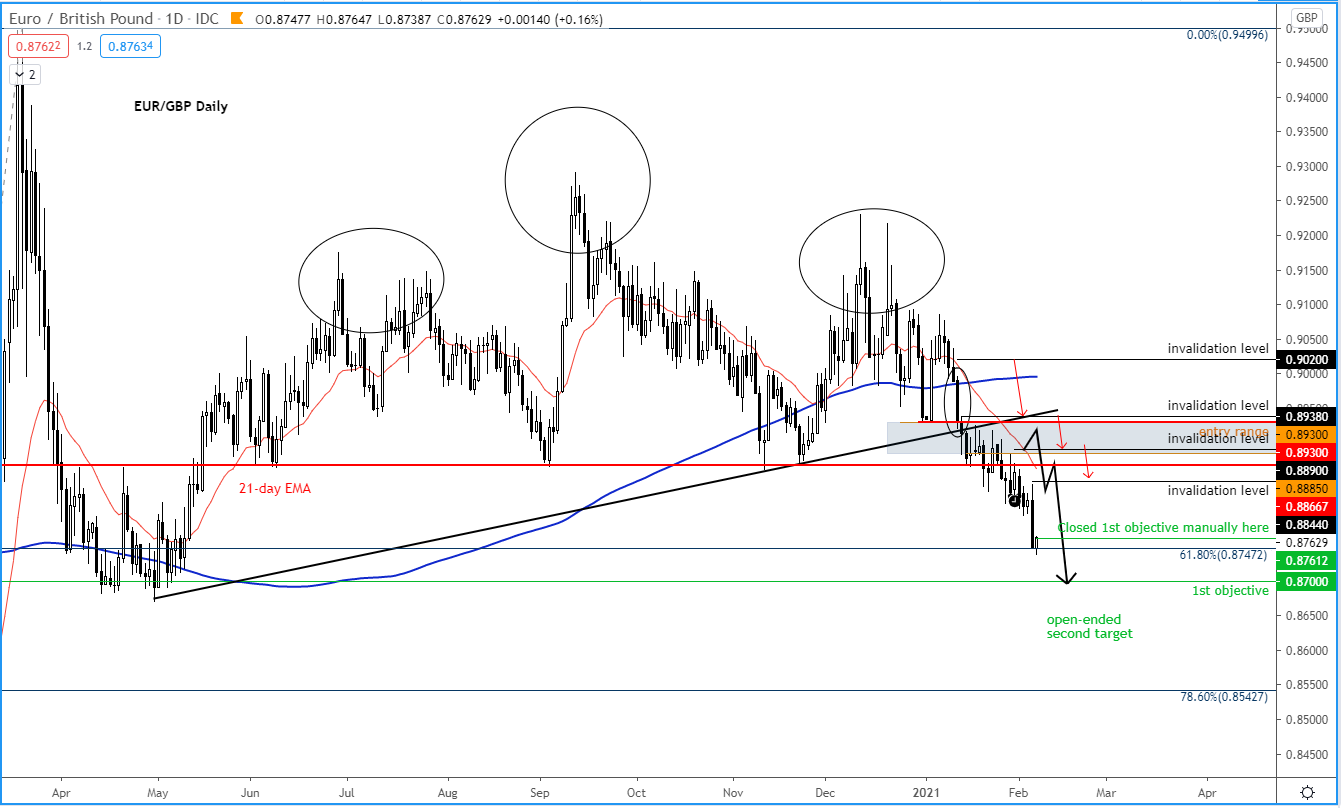Click the open value O0.87477
Viewport: 1341px width, 808px height.
tap(283, 19)
